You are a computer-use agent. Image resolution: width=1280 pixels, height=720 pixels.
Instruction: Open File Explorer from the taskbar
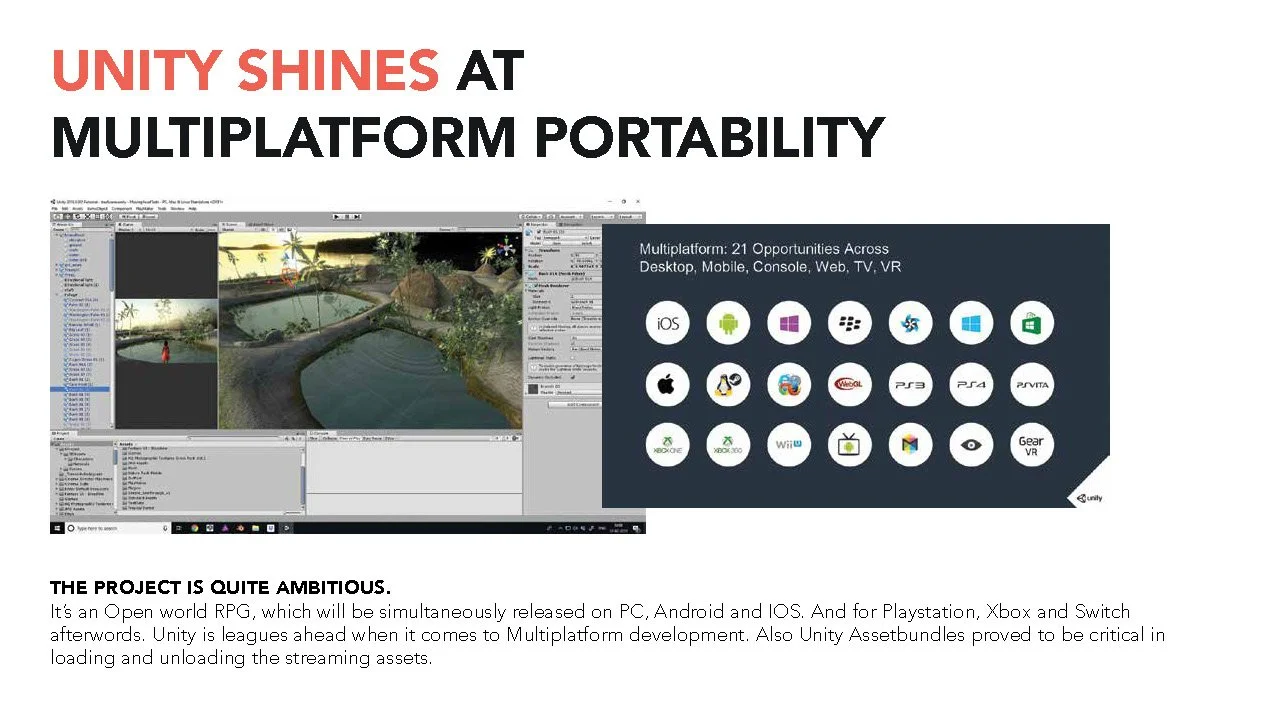tap(255, 528)
